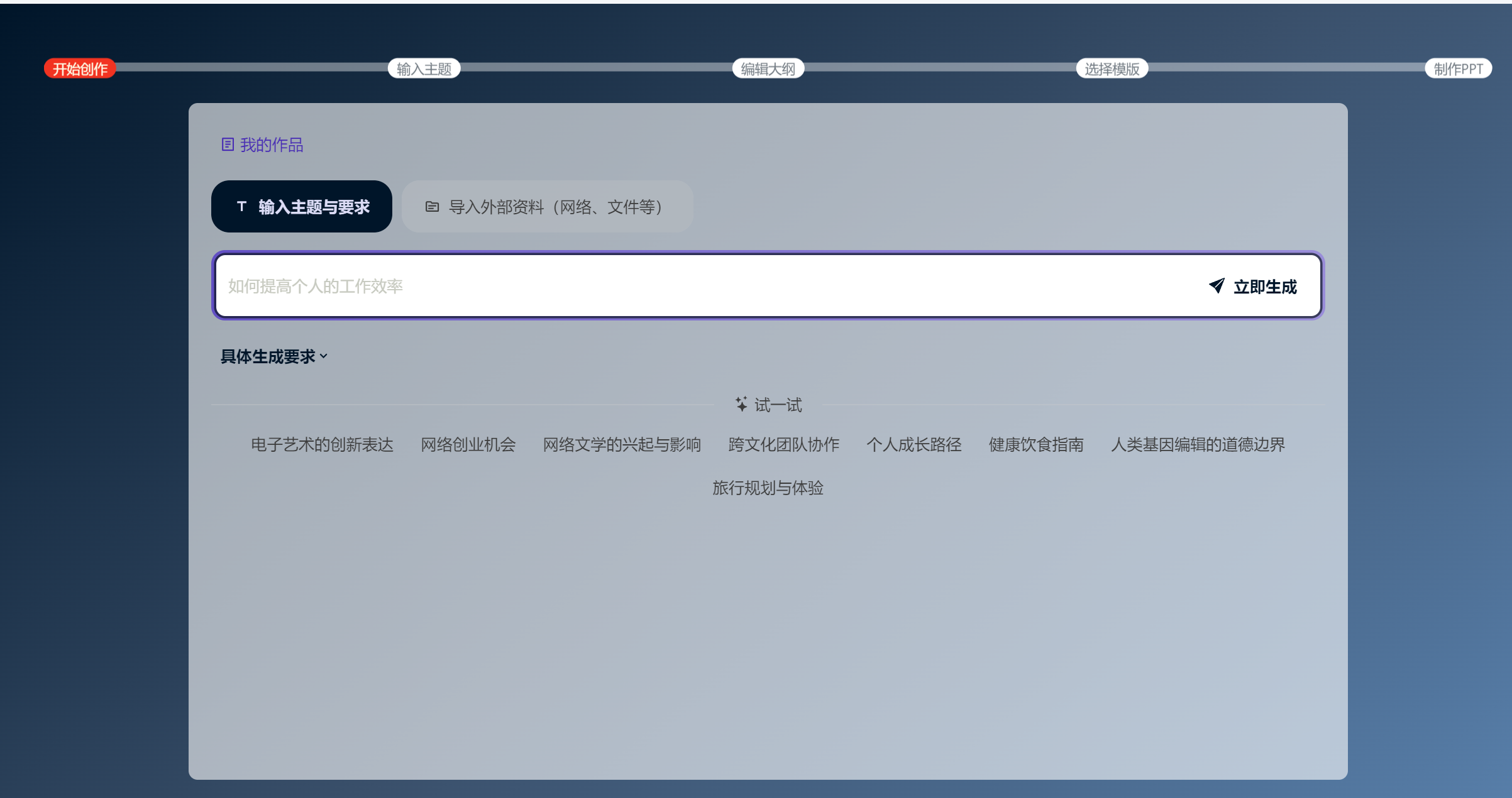Screen dimensions: 1512x798
Task: Choose the 健康饮食指南 suggestion
Action: click(x=1036, y=444)
